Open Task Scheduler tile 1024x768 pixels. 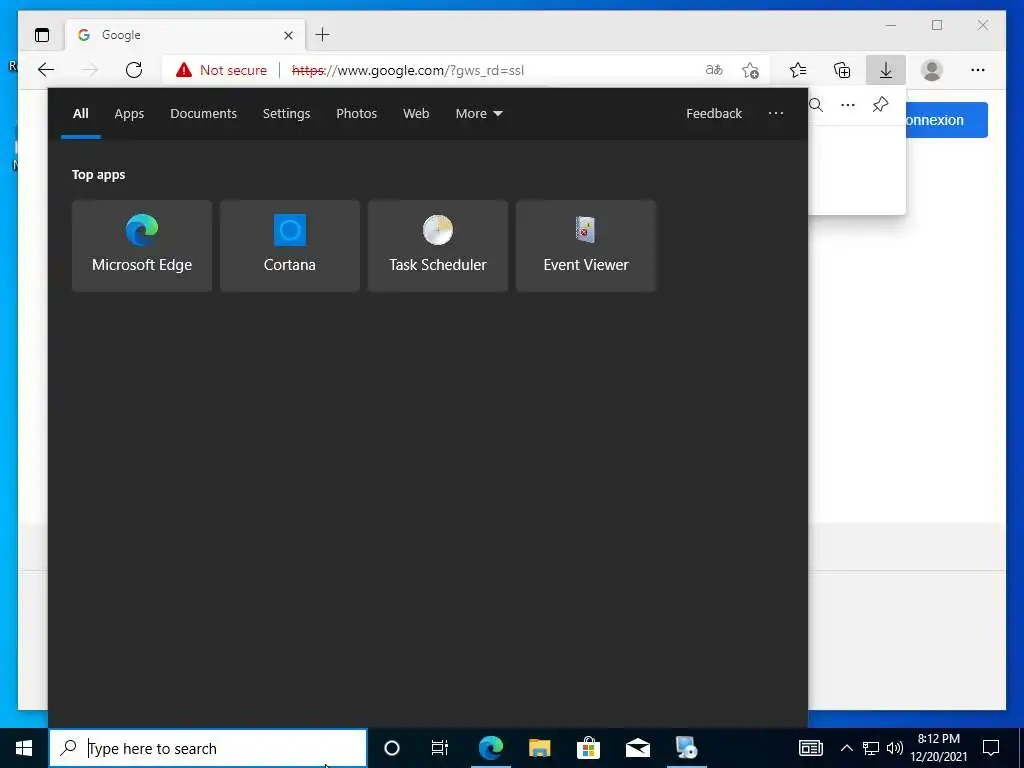438,246
